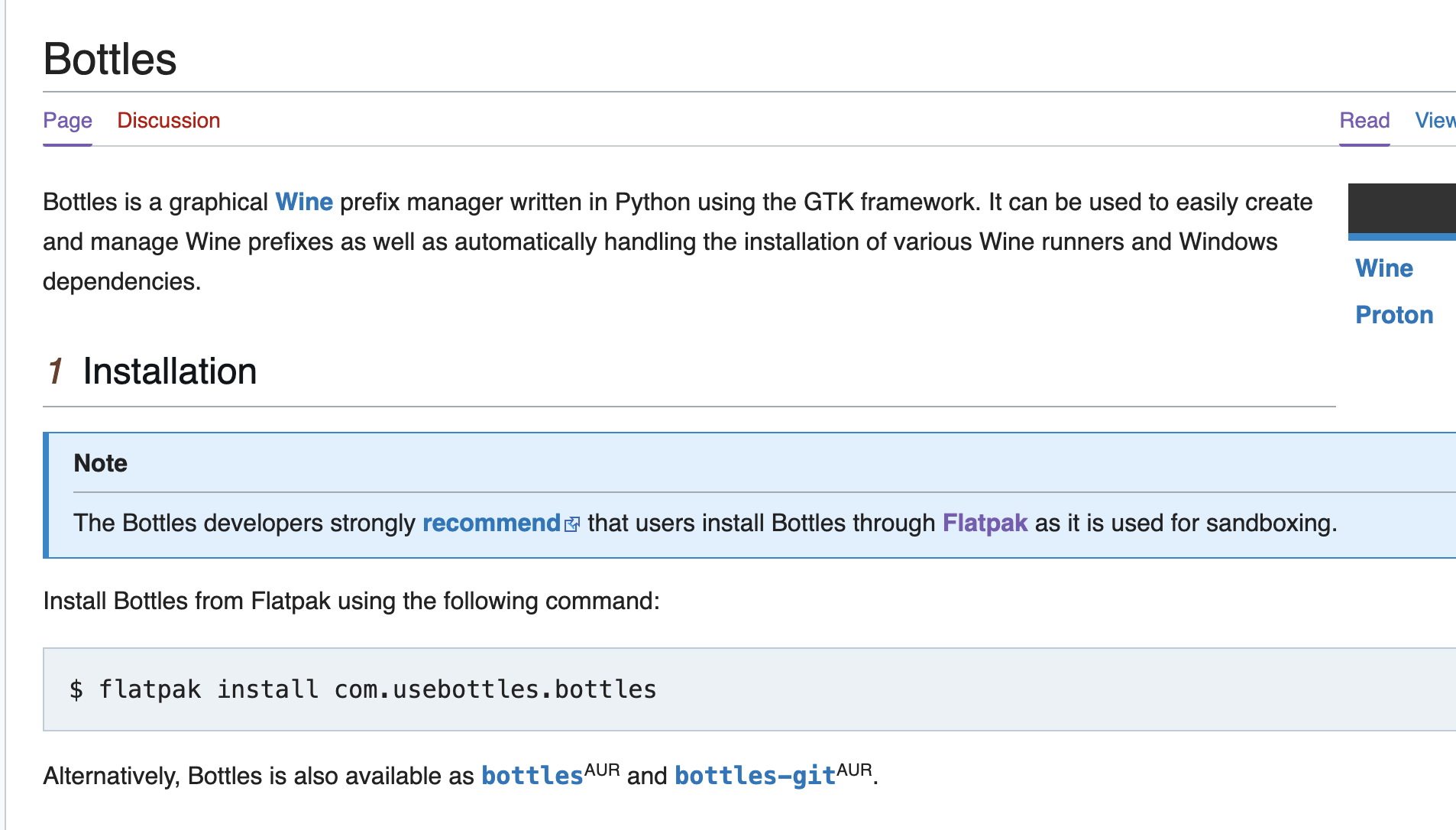Open the Wine link in related sidebar
The width and height of the screenshot is (1456, 830).
pyautogui.click(x=1383, y=268)
